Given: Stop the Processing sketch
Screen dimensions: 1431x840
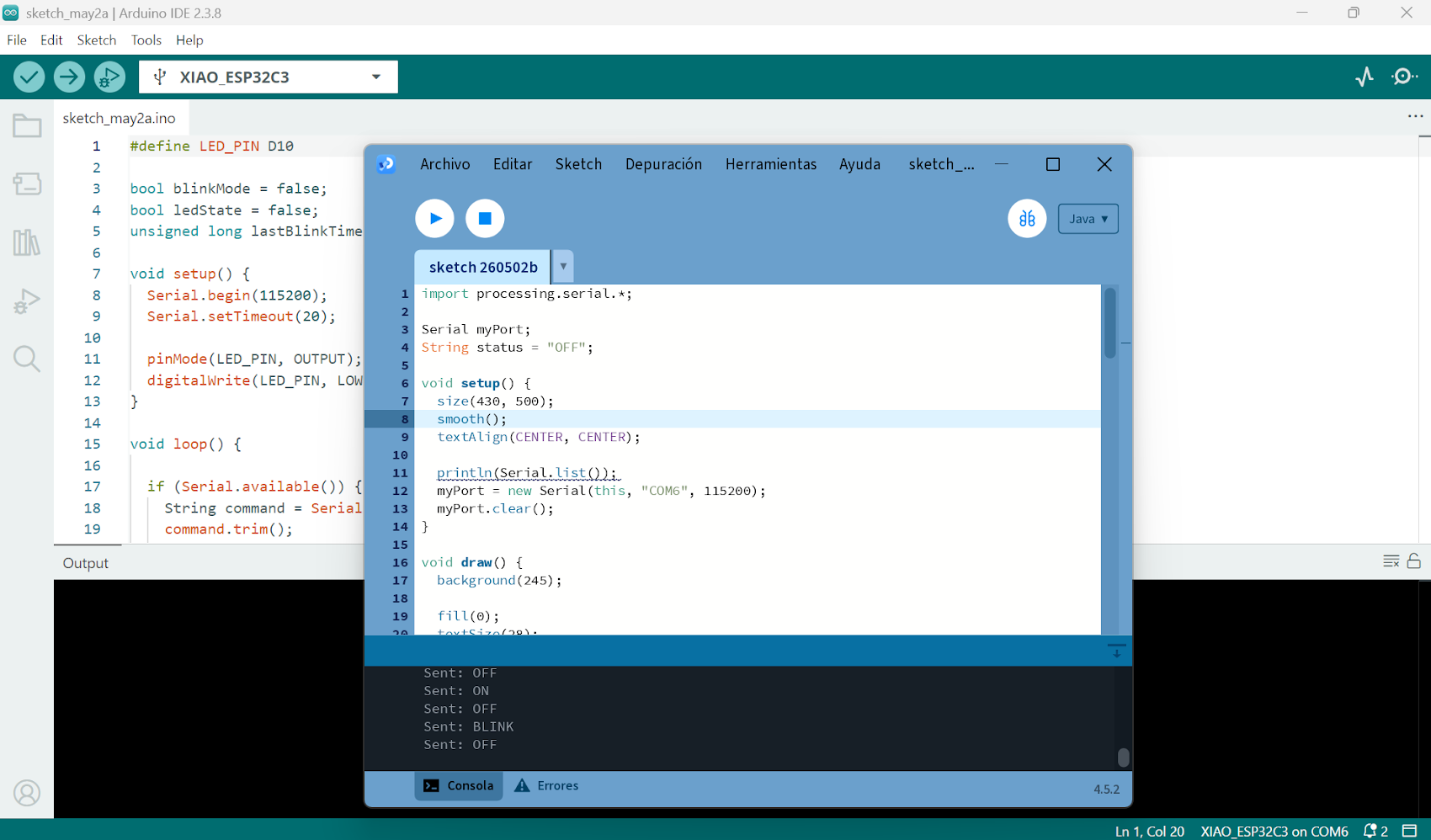Looking at the screenshot, I should [485, 219].
